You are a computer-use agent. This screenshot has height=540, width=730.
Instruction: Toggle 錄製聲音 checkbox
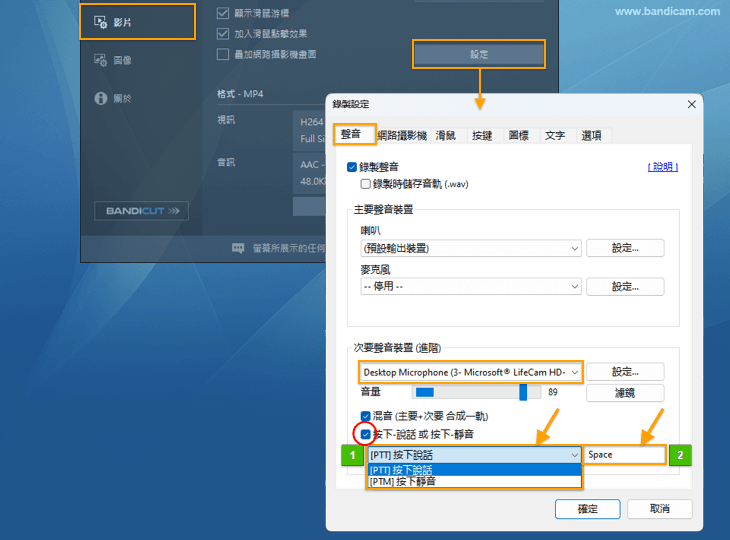coord(352,167)
